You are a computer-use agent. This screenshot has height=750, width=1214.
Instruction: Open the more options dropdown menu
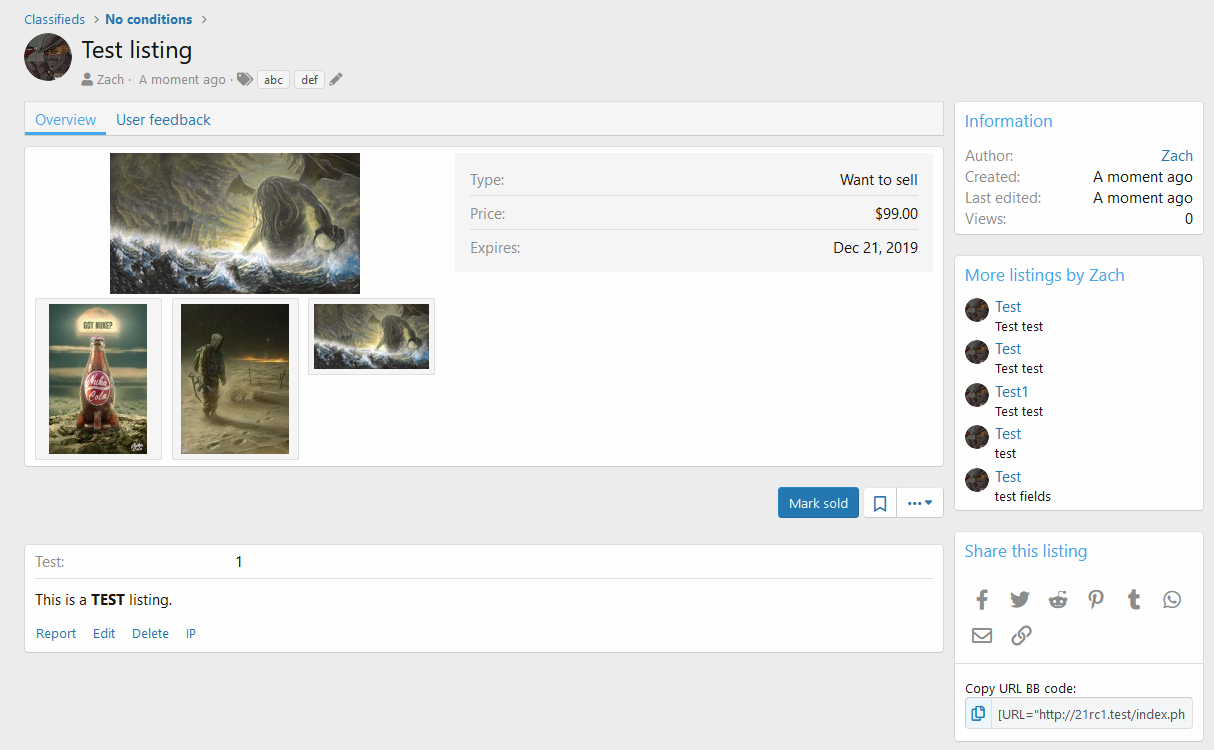tap(920, 503)
